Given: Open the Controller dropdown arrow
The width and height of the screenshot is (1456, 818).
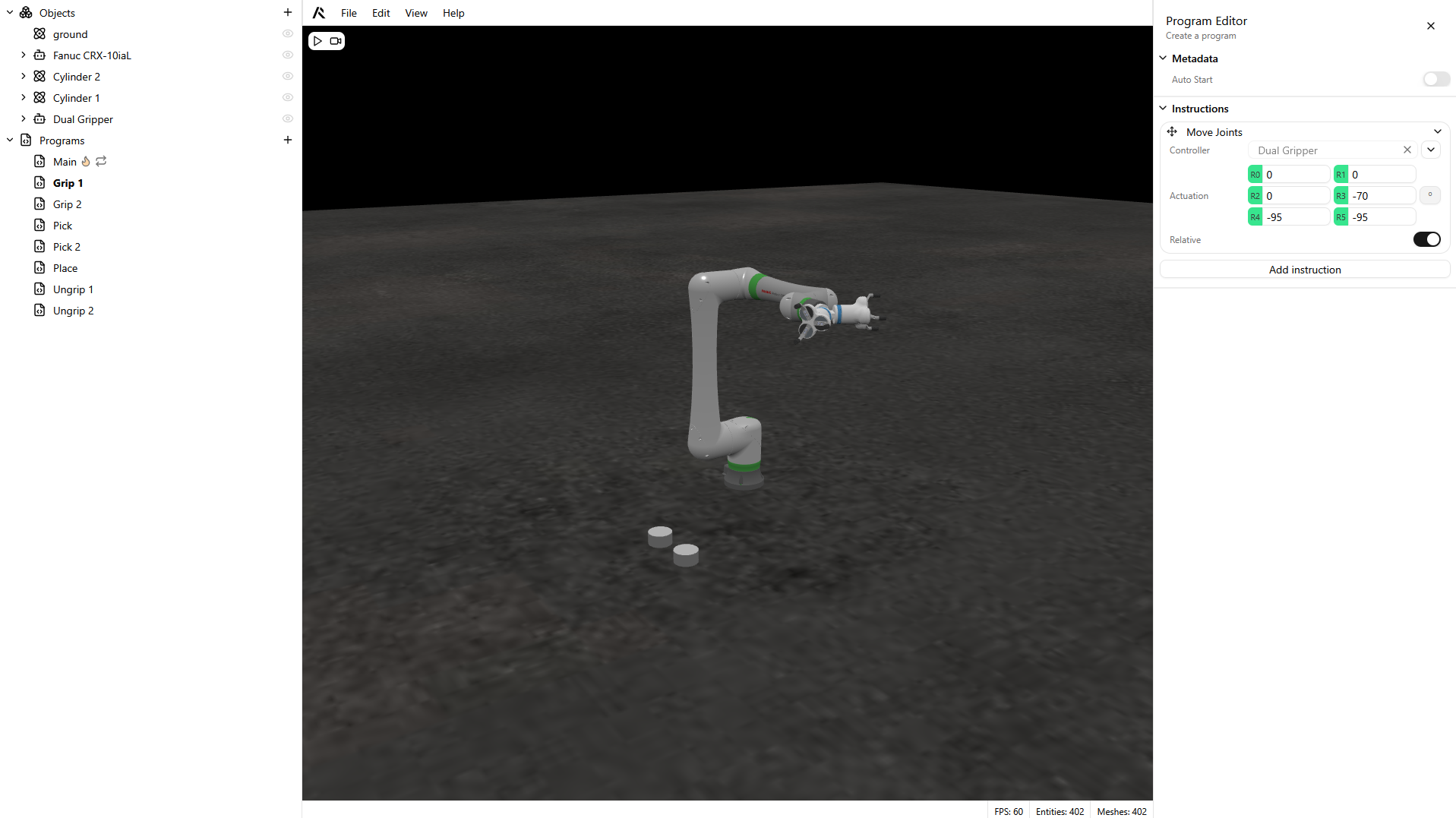Looking at the screenshot, I should 1431,150.
